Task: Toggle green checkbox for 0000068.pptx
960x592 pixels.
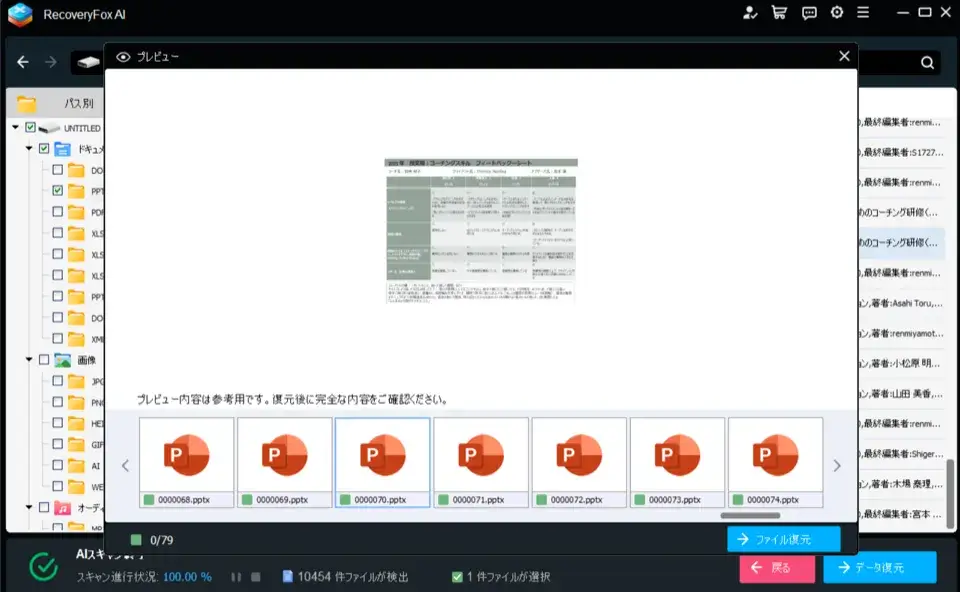Action: [x=149, y=500]
